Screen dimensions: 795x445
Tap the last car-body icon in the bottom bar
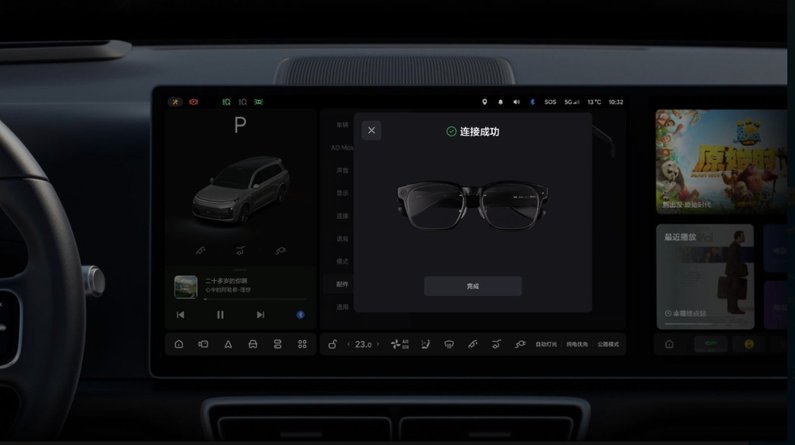pos(520,344)
